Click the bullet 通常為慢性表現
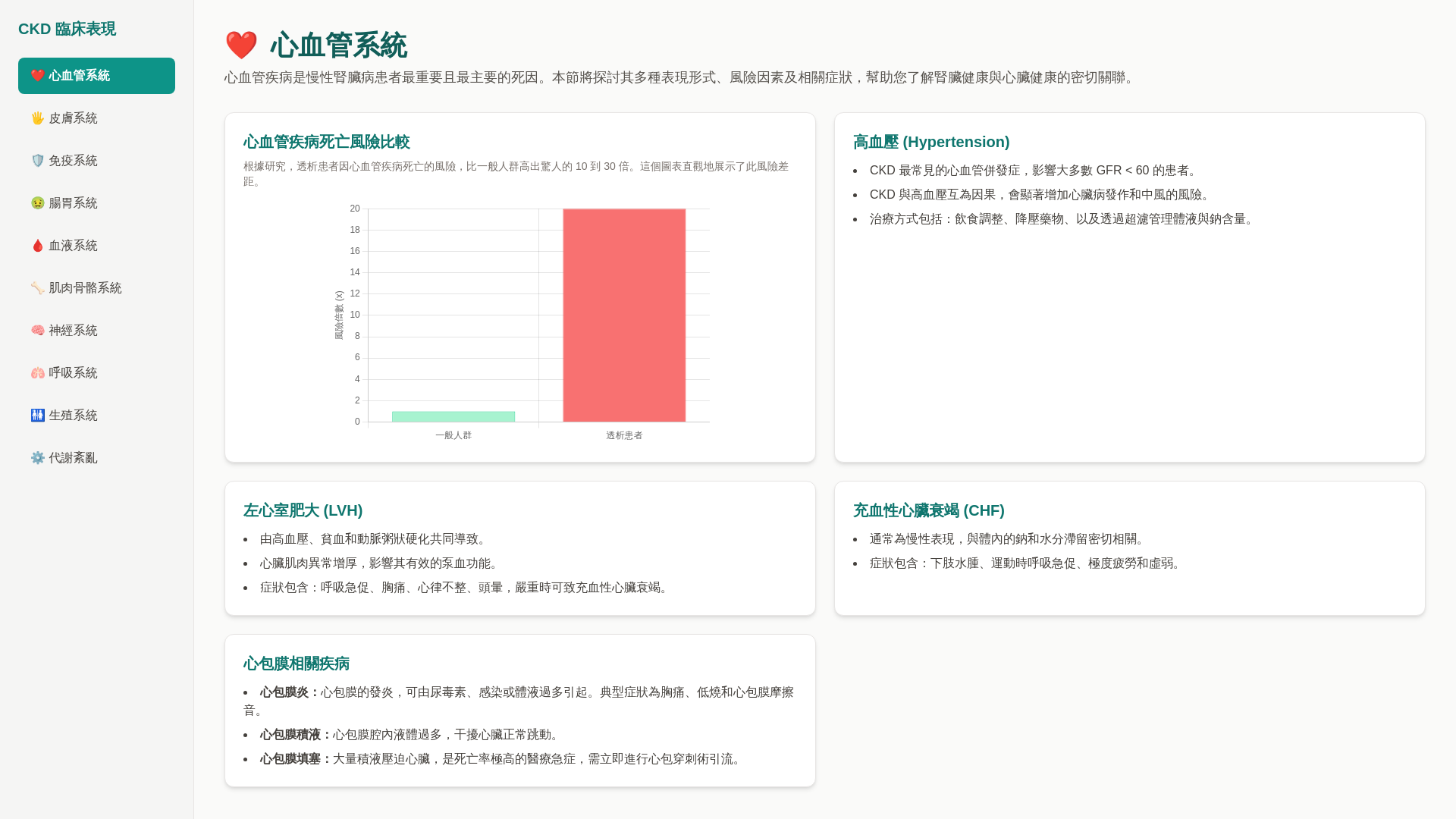The width and height of the screenshot is (1456, 819). coord(1009,539)
